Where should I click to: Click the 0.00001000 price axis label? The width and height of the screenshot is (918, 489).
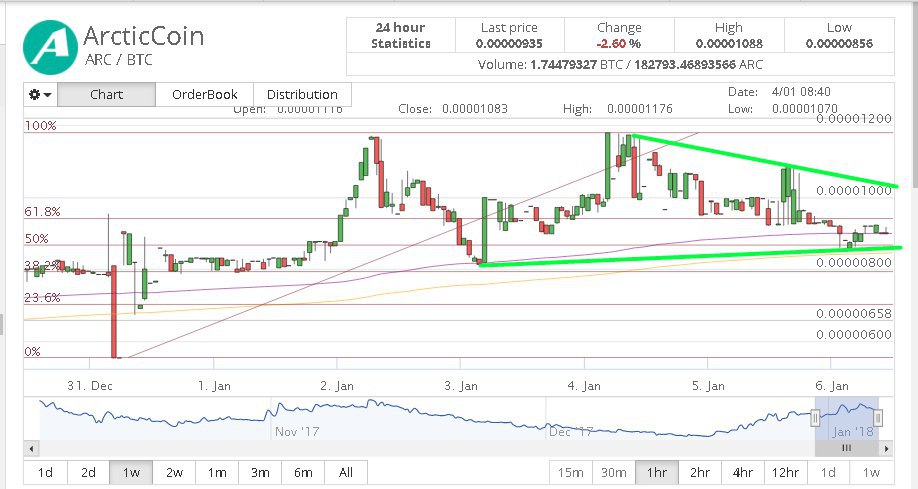click(854, 190)
